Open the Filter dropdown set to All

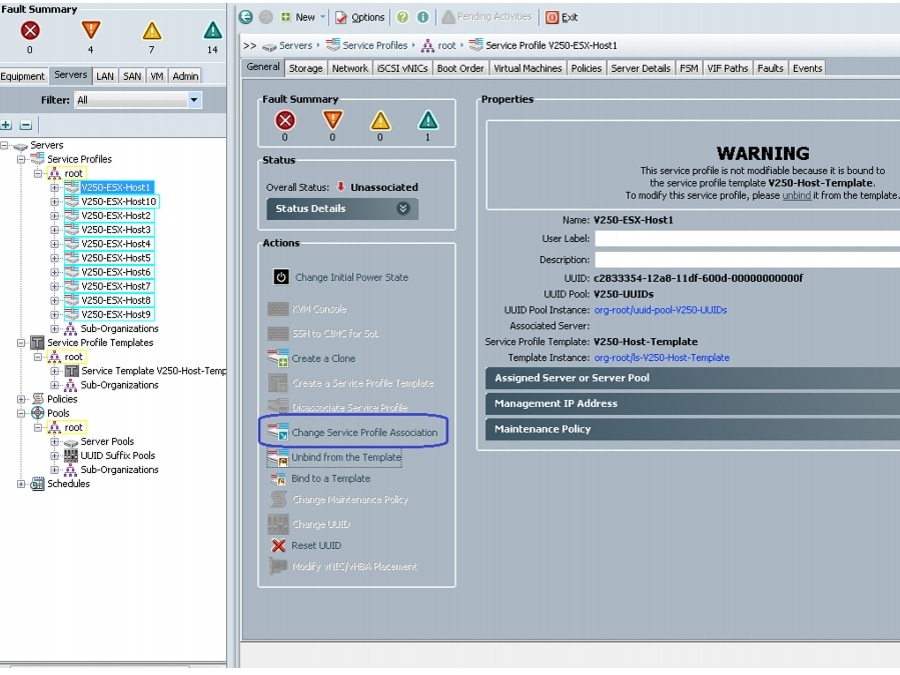[x=138, y=100]
